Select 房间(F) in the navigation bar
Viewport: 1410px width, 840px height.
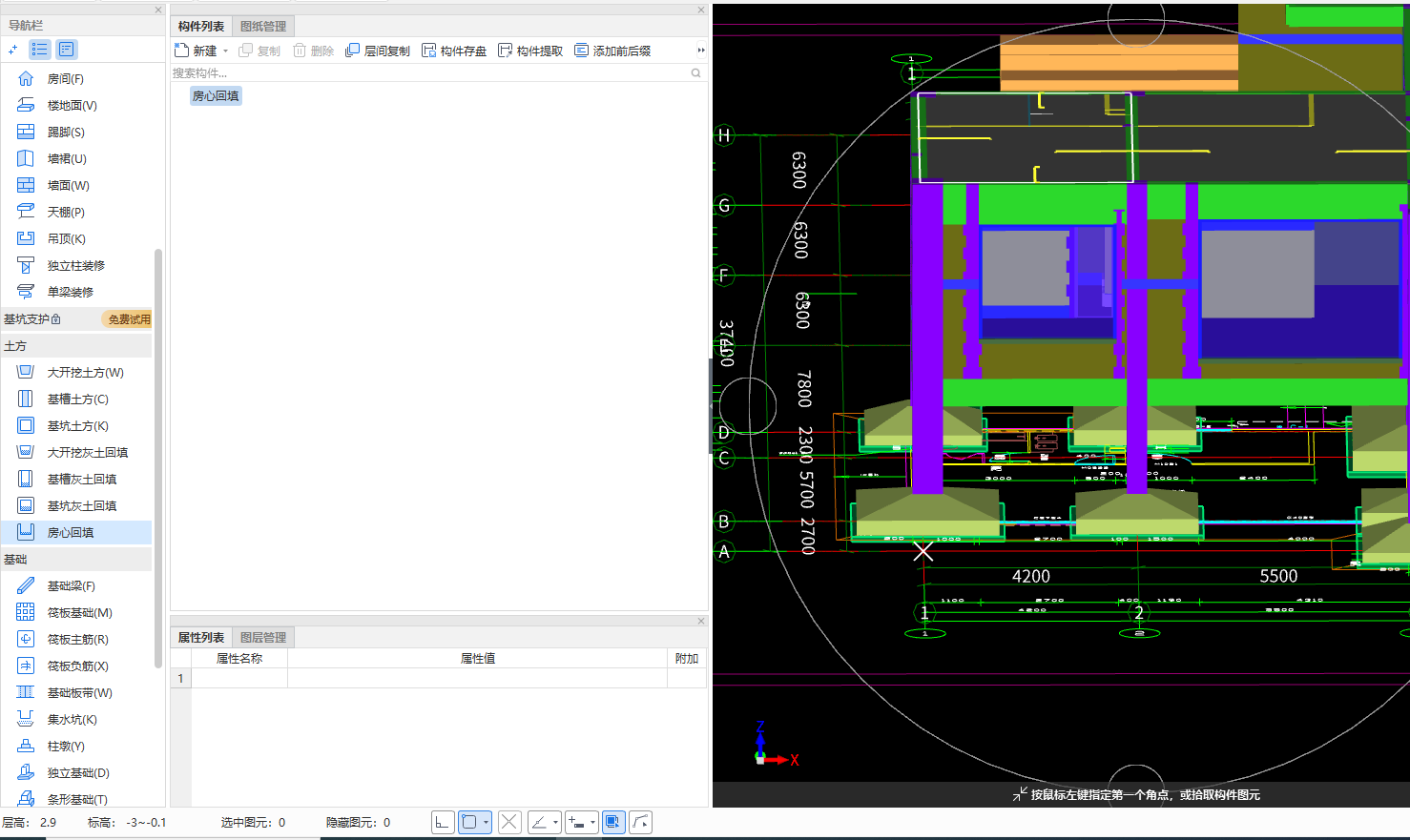[65, 79]
